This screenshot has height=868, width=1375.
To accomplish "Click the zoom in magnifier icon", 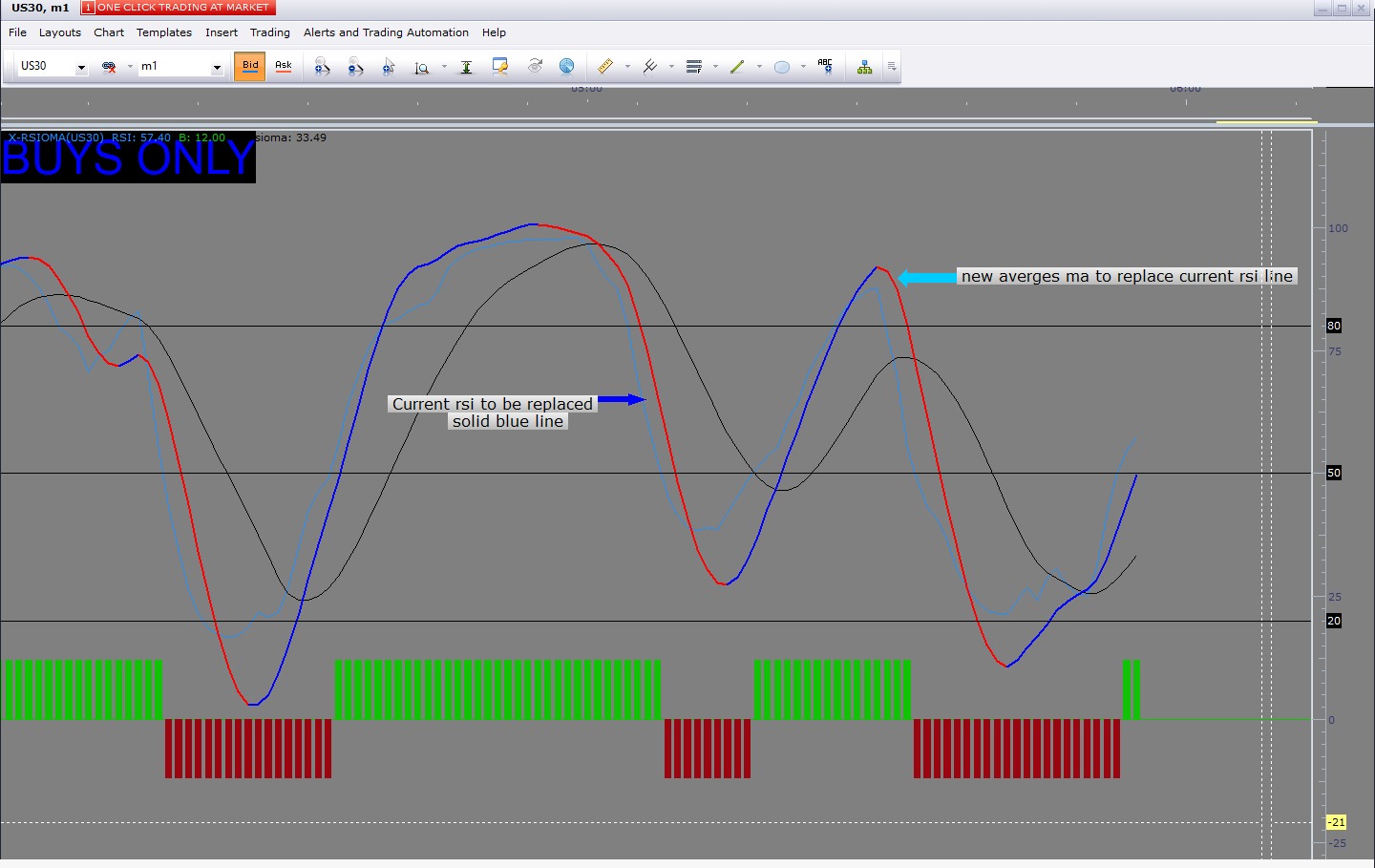I will [x=322, y=67].
